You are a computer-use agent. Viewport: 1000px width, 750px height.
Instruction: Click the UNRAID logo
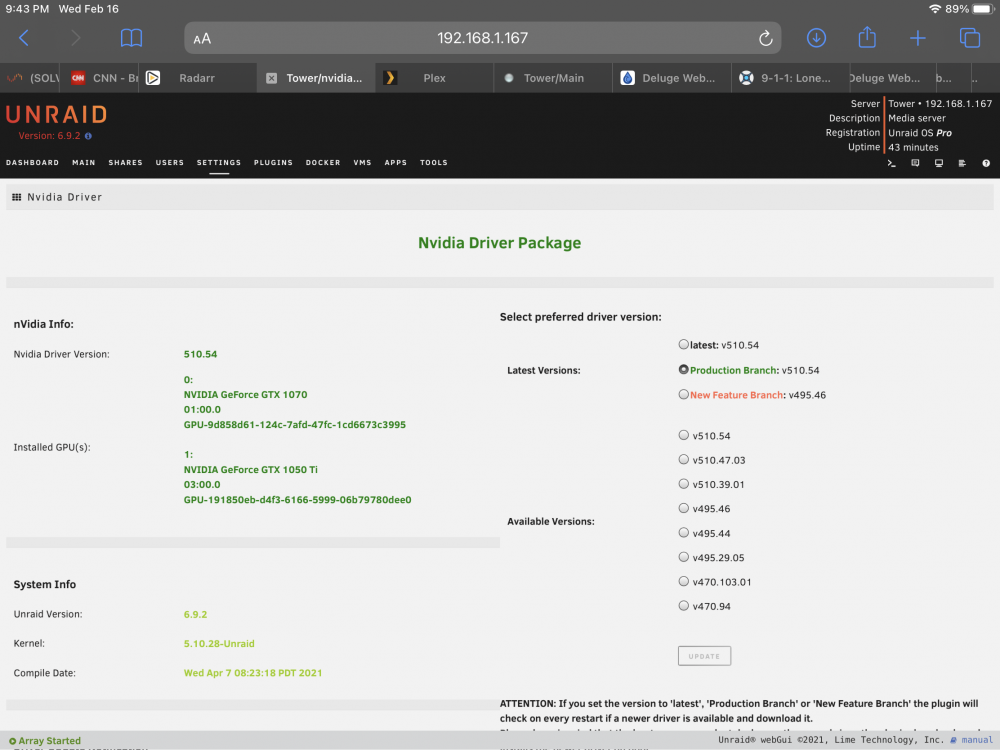click(x=56, y=115)
